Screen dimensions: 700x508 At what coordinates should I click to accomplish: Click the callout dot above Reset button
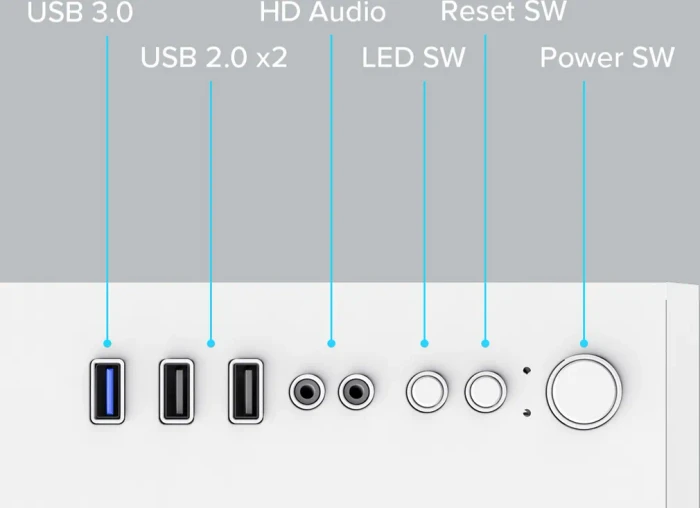pos(485,343)
